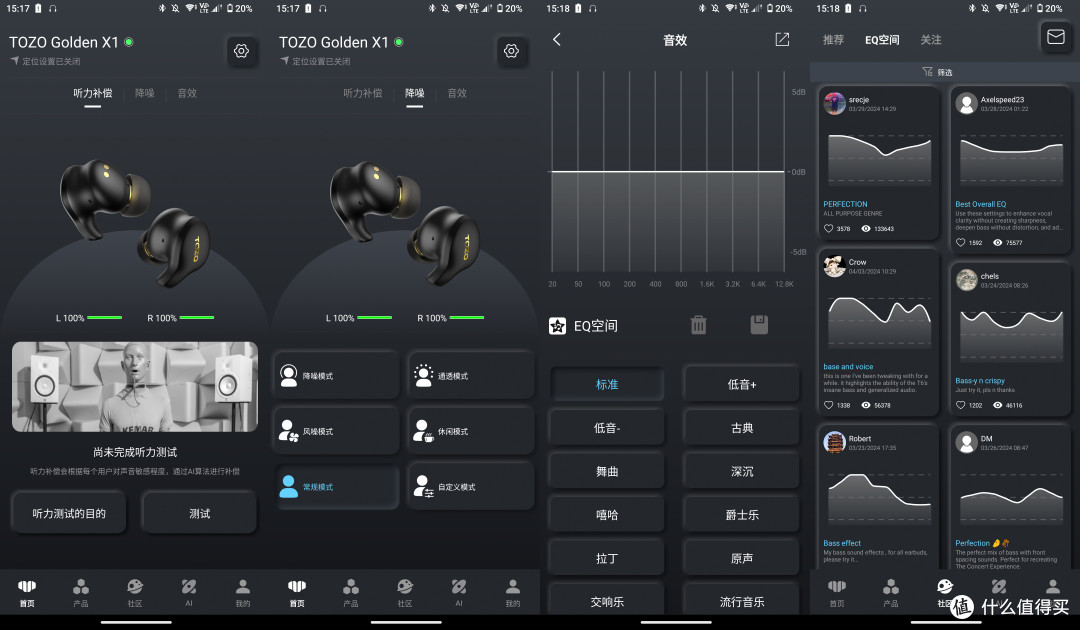Screen dimensions: 1080x630
Task: Open EQ空间 star icon
Action: coord(557,326)
